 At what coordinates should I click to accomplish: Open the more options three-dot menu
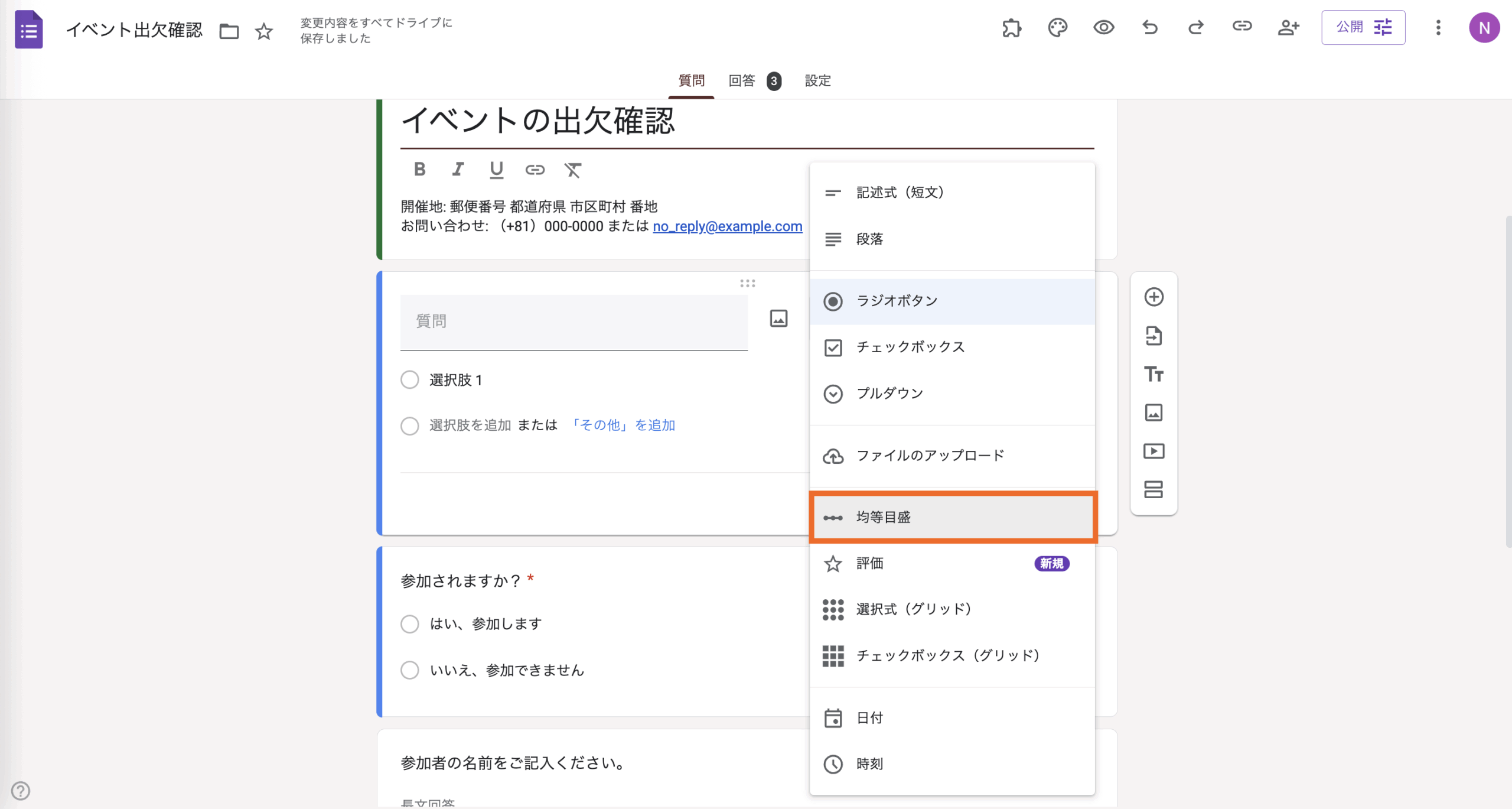1439,27
